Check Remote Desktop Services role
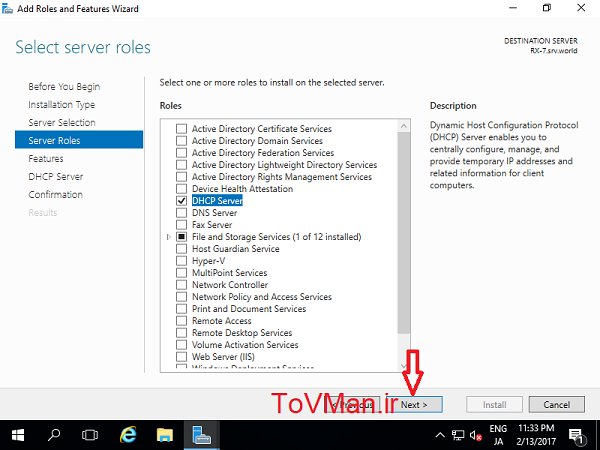 coord(181,333)
